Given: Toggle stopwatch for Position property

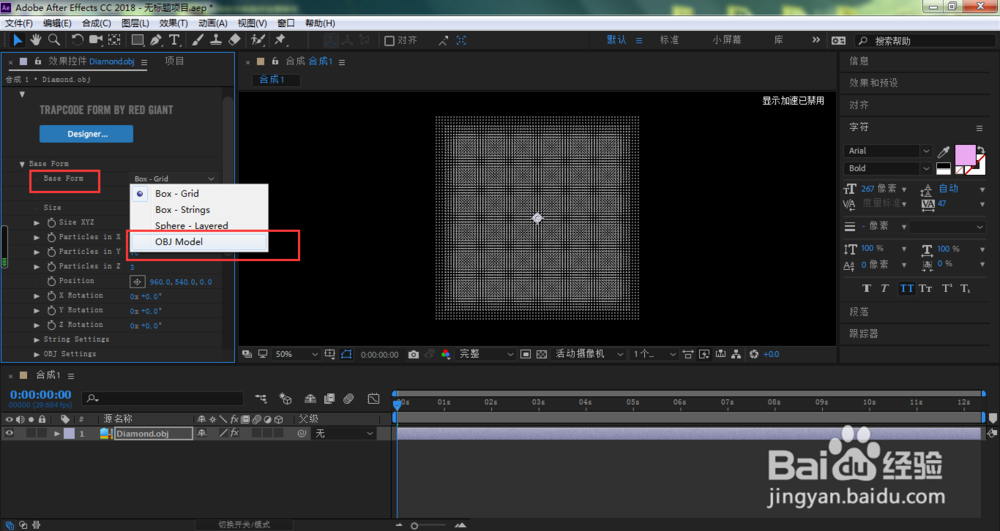Looking at the screenshot, I should pos(52,281).
